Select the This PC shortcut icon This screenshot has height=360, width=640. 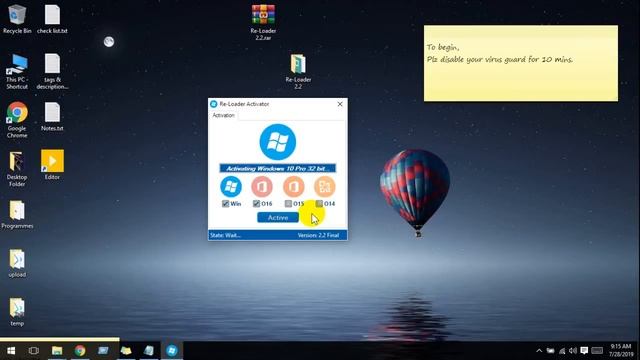point(17,71)
